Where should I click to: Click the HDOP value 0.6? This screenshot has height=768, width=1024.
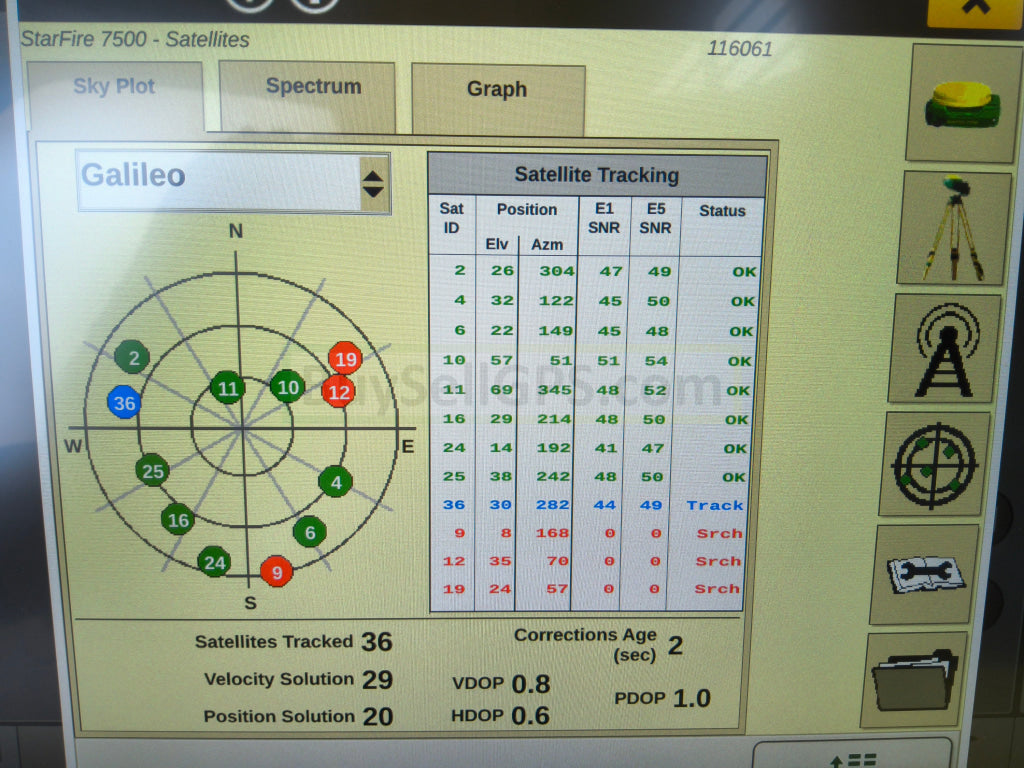[530, 716]
